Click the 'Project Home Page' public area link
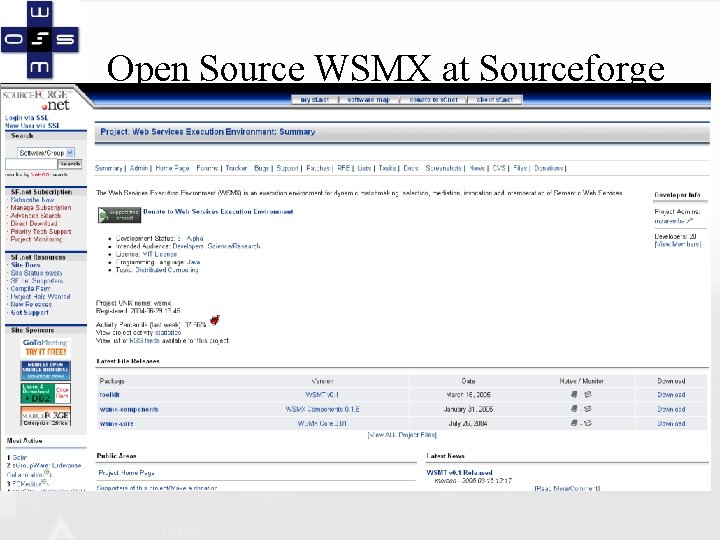The image size is (720, 540). pos(126,472)
